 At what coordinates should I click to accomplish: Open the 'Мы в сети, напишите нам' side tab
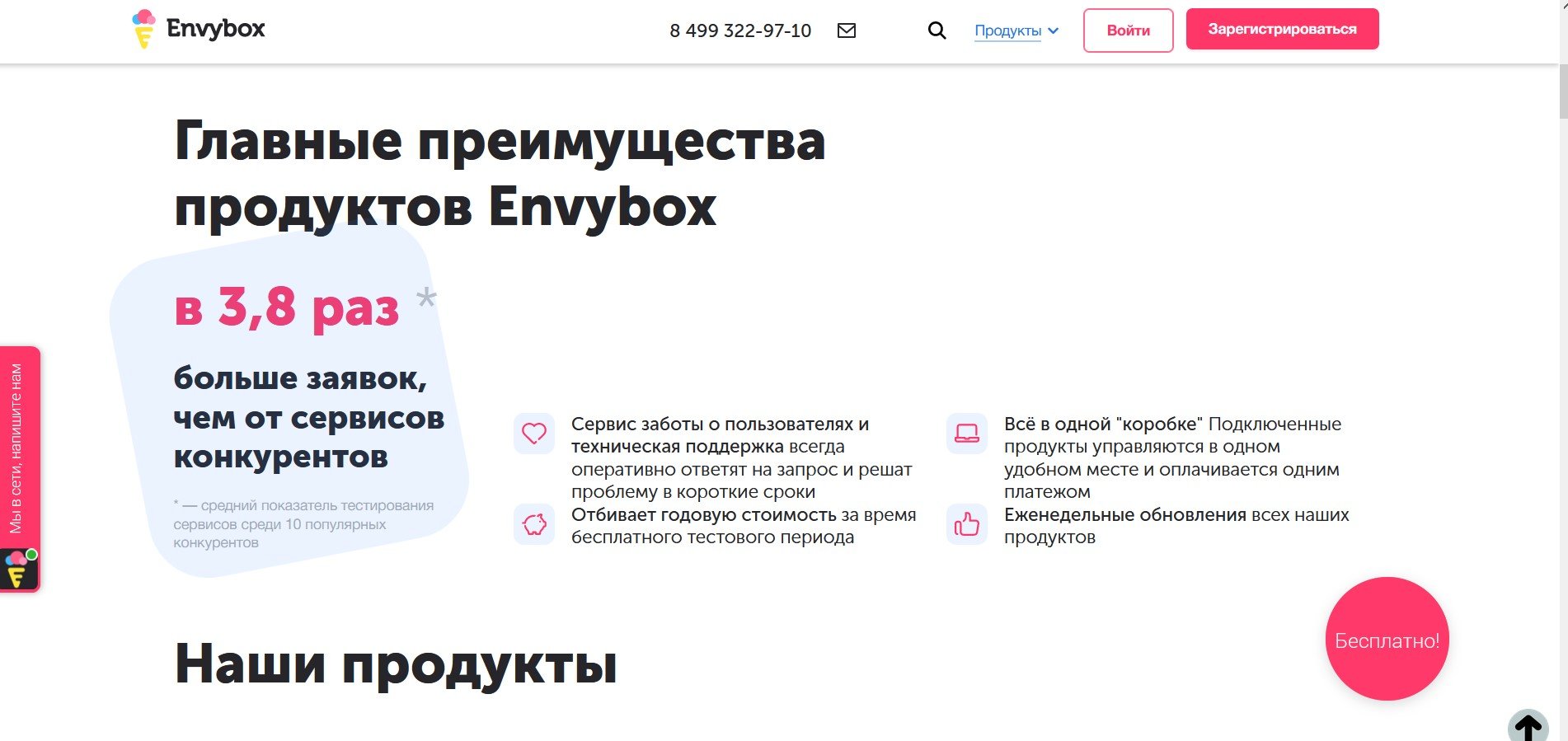[16, 448]
